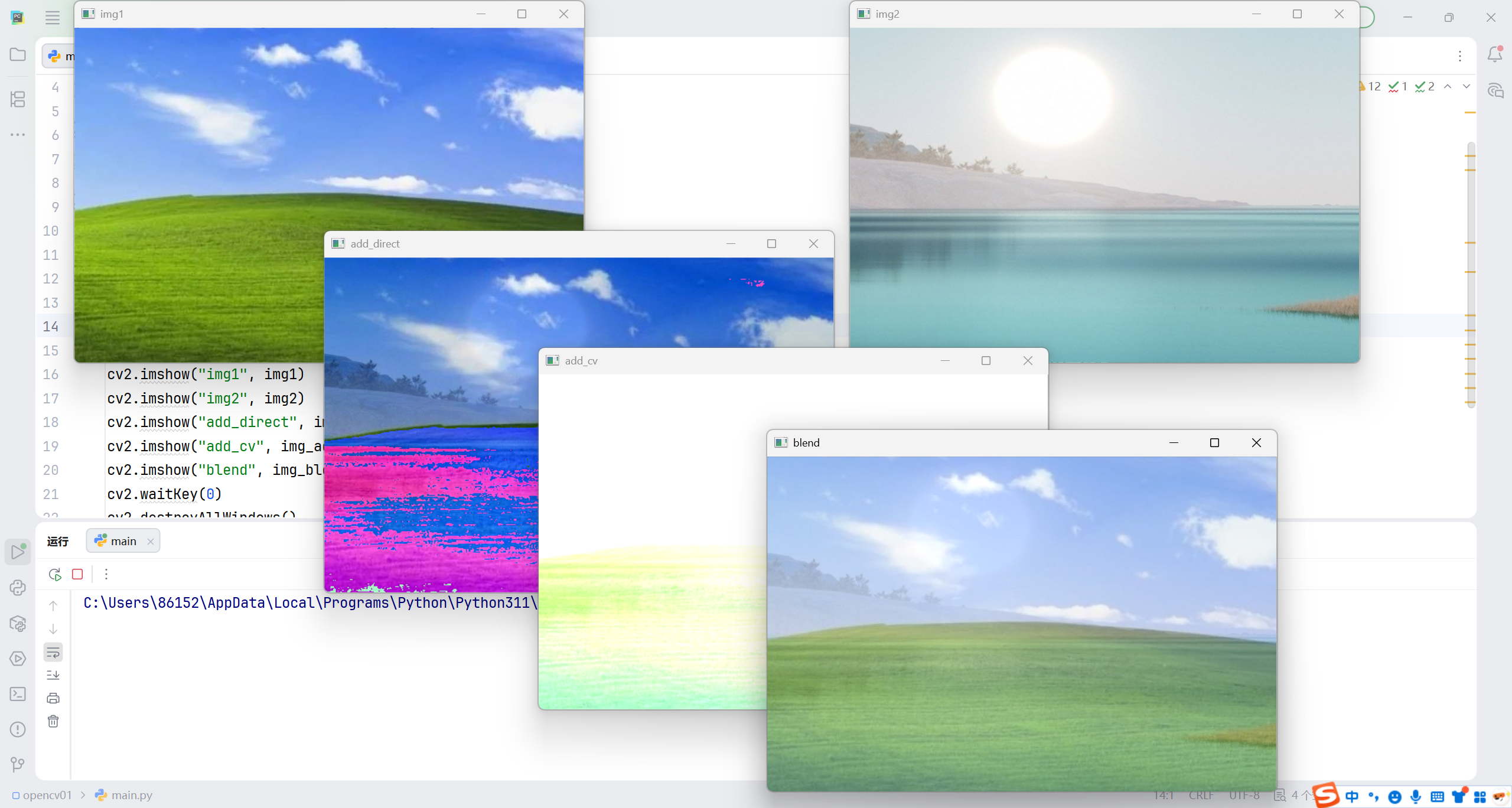
Task: Go to next highlighted problem arrow
Action: (x=1467, y=87)
